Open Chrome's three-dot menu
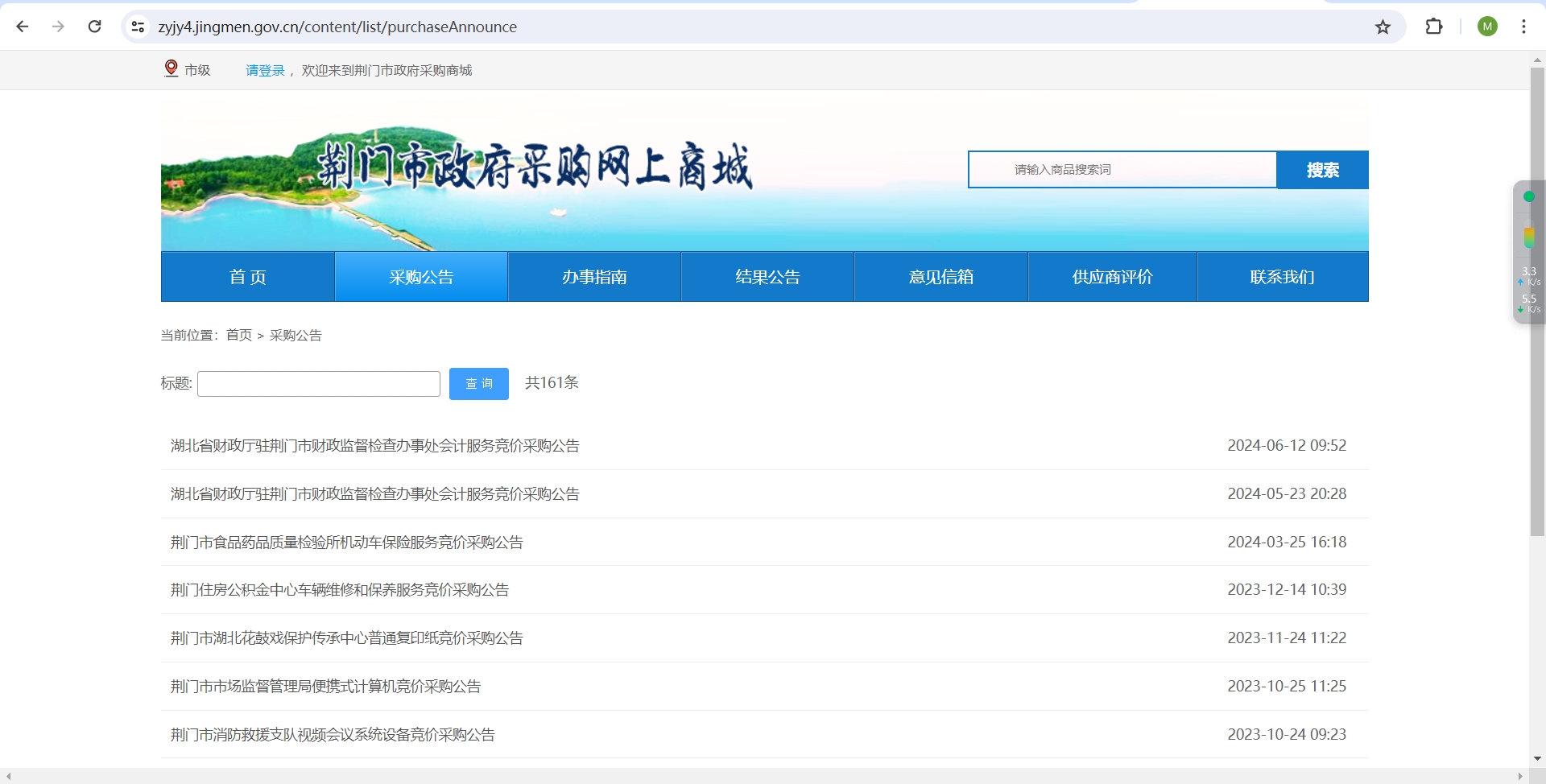The width and height of the screenshot is (1546, 784). [1523, 27]
